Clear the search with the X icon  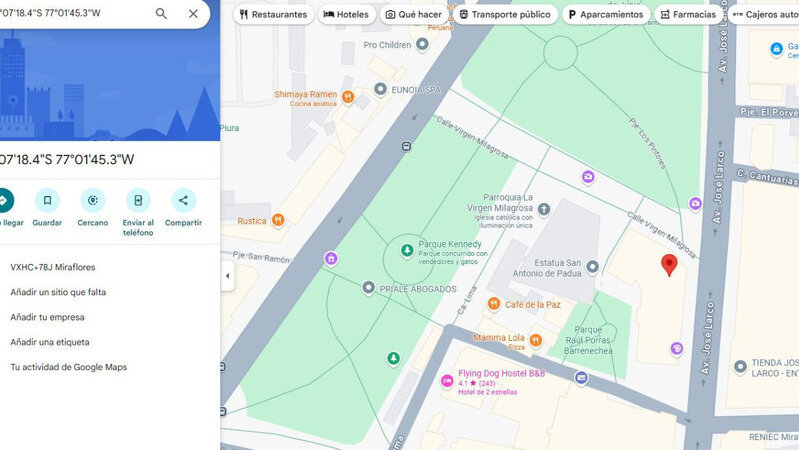pos(193,14)
